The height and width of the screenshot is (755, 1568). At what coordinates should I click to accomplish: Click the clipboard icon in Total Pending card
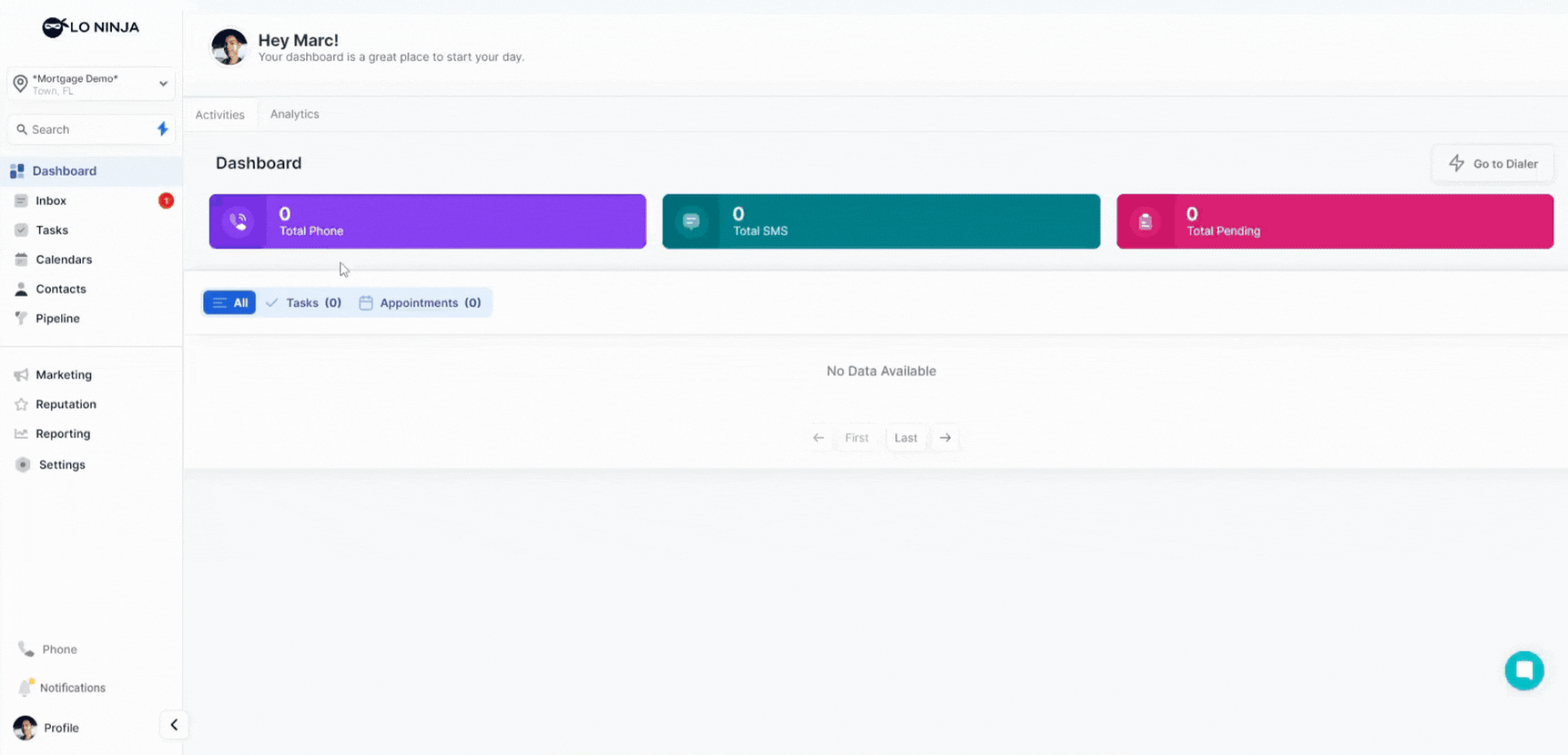coord(1146,221)
